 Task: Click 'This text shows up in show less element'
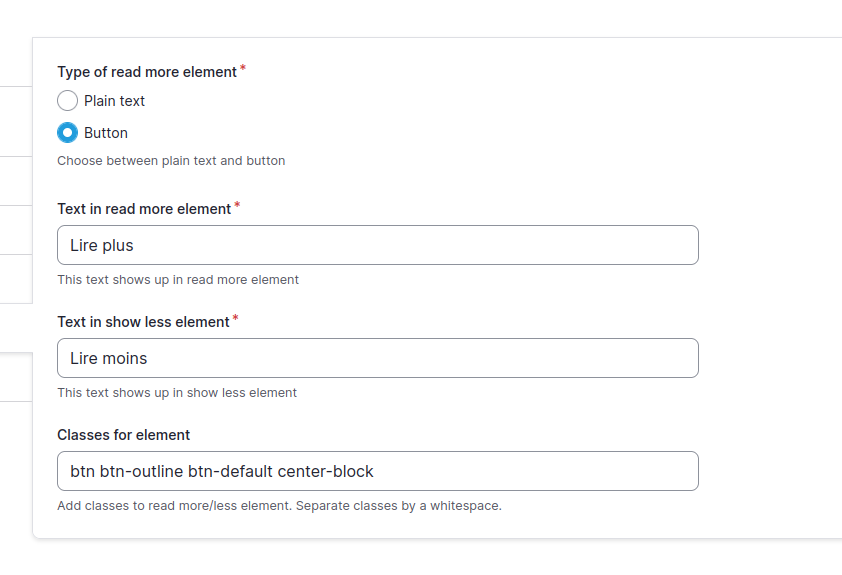[177, 393]
